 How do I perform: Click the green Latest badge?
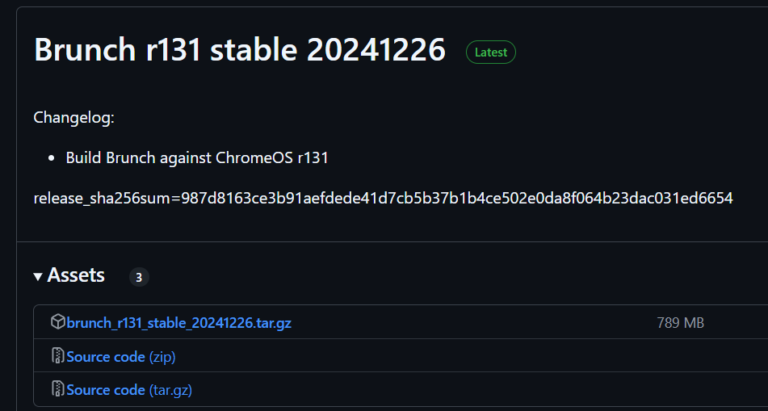[490, 52]
